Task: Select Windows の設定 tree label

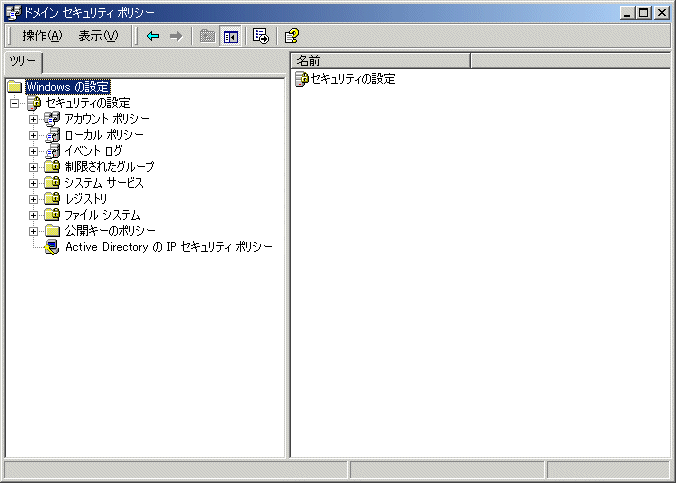Action: 68,87
